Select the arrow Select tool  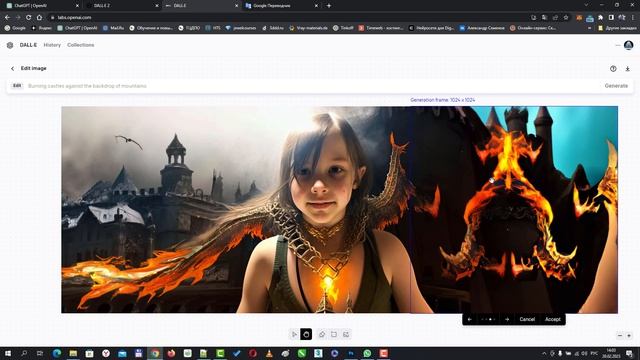[x=294, y=334]
